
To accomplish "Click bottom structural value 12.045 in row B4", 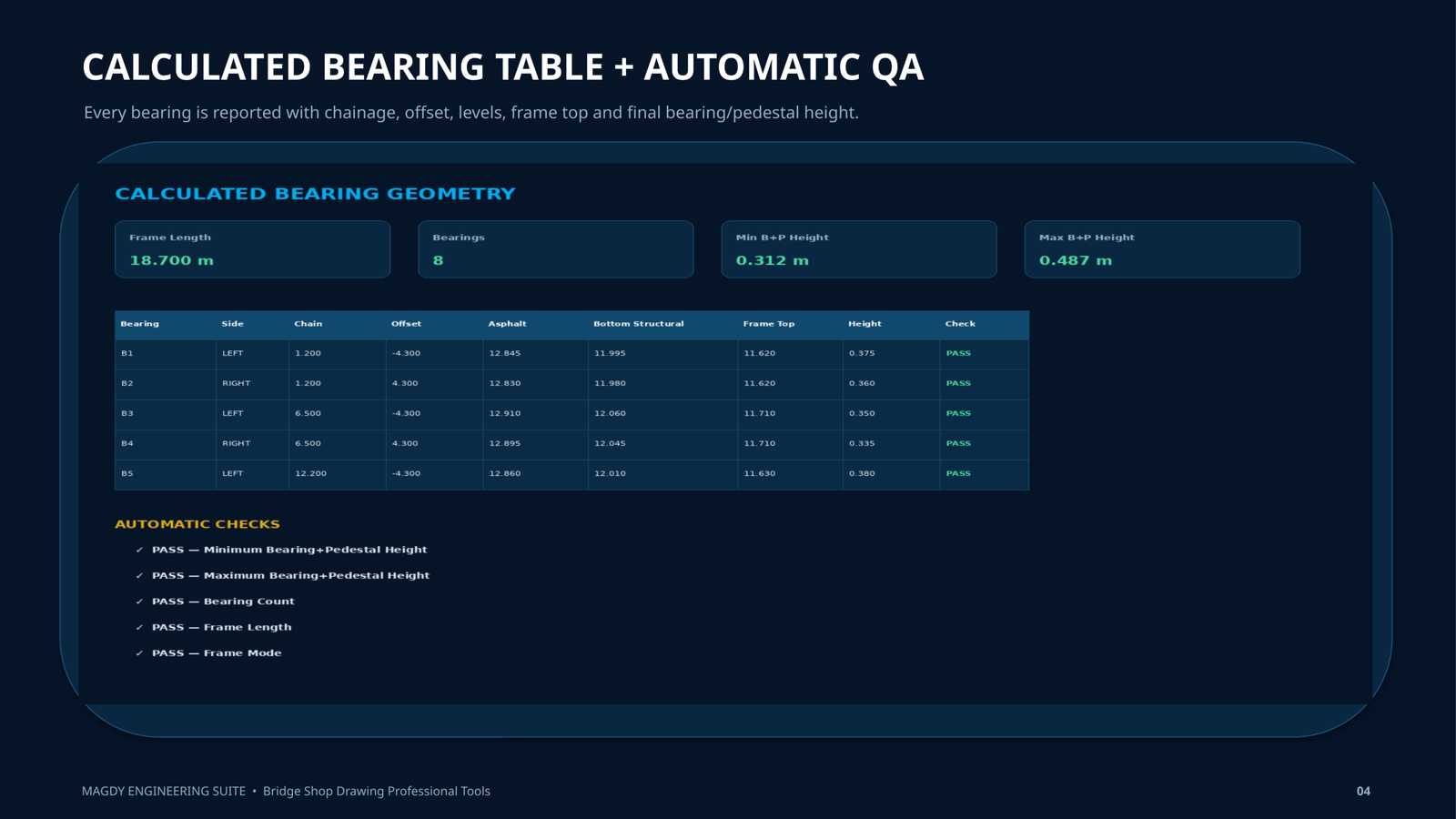I will pos(610,443).
